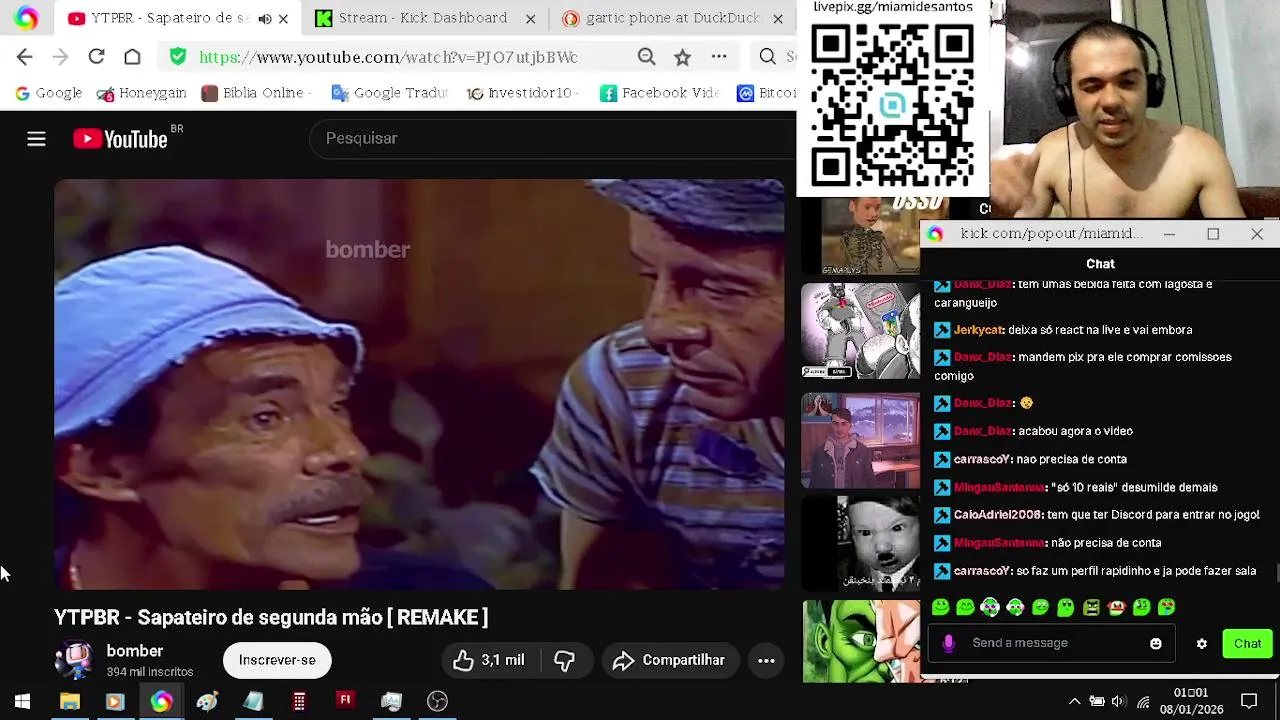Viewport: 1280px width, 720px height.
Task: Close the YTPBR YouTube tab
Action: coord(283,18)
